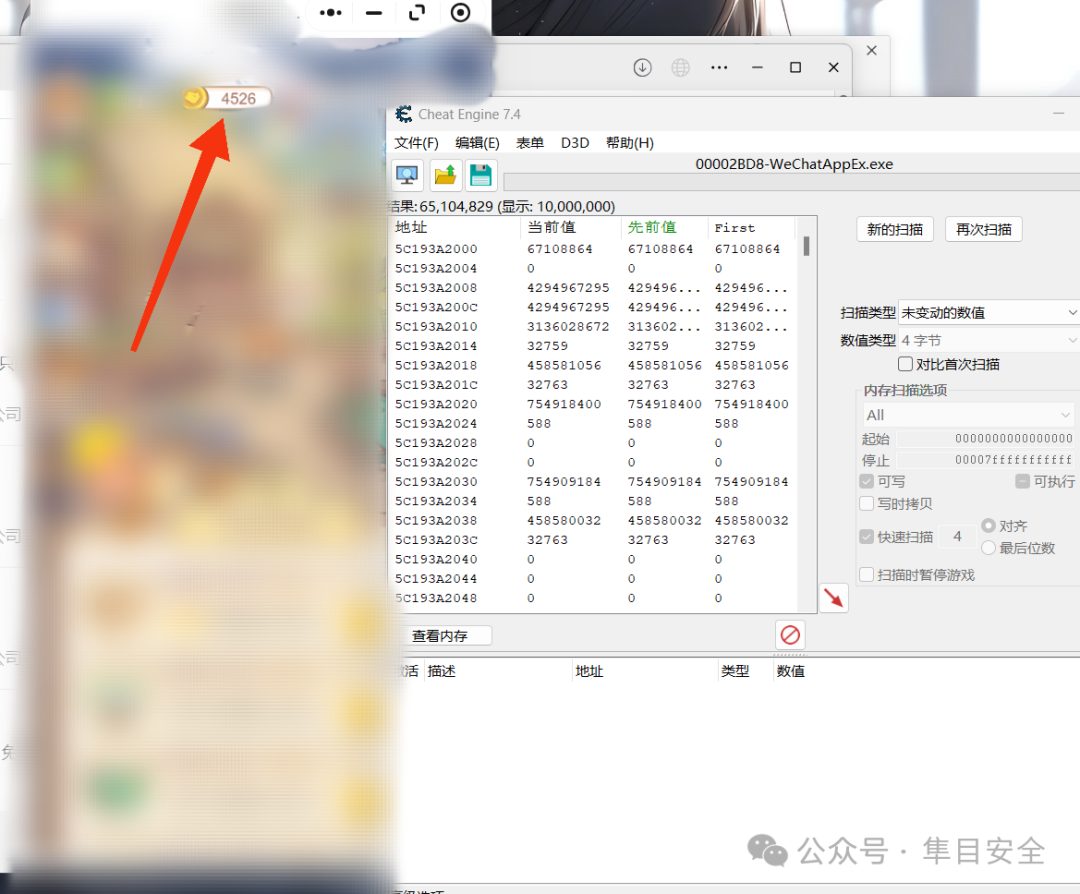Select the 对齐 radio button

coord(988,526)
